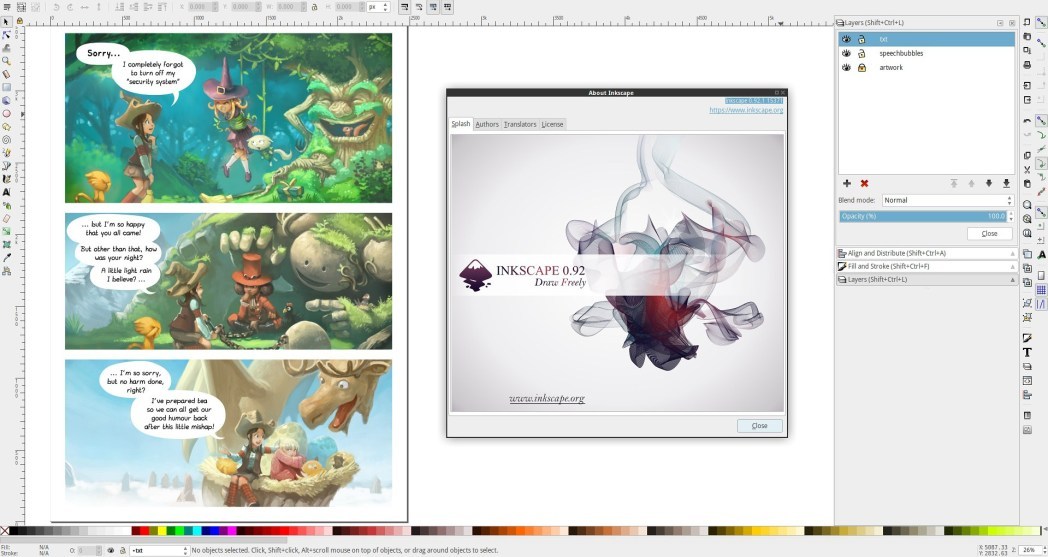
Task: Select the artwork layer row
Action: 926,68
